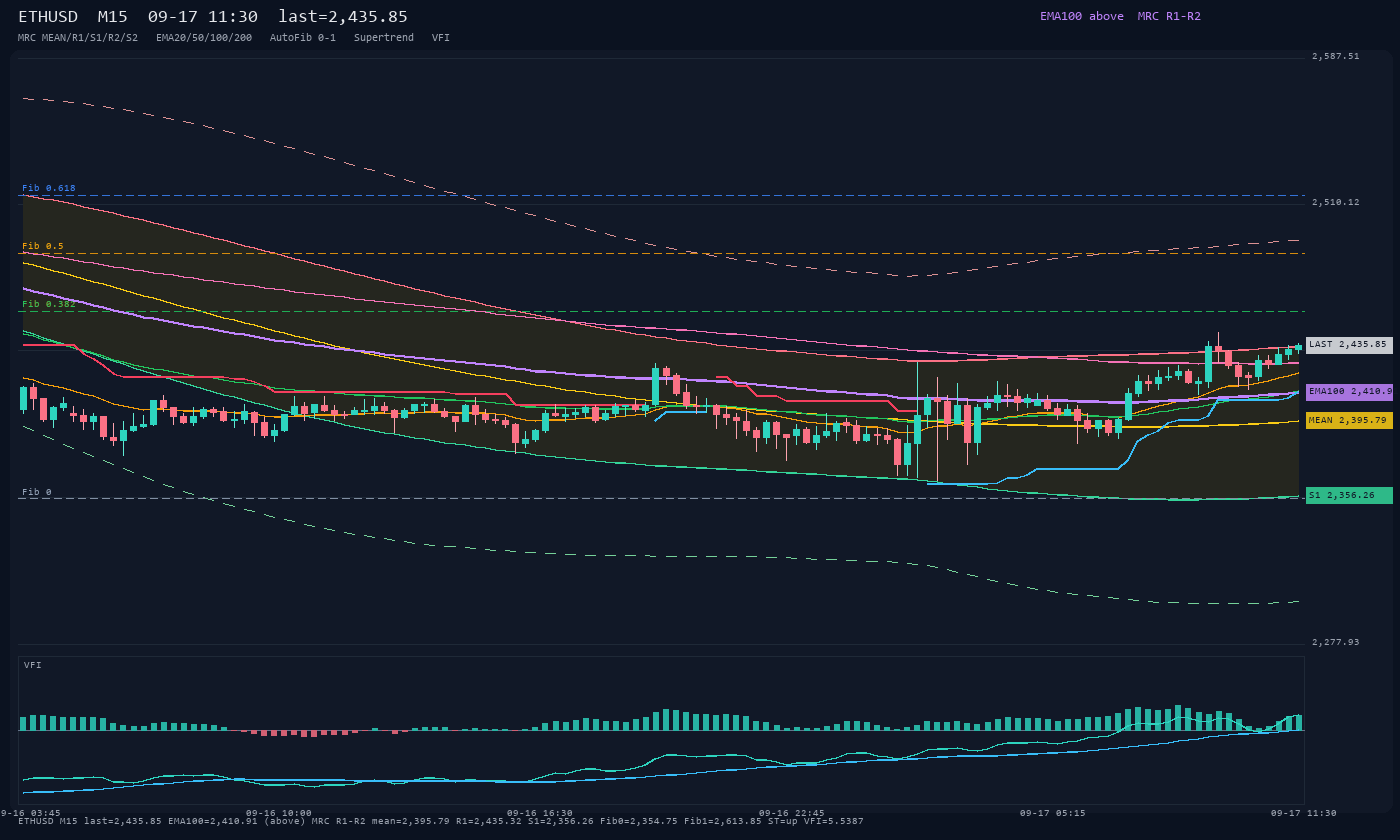
Task: Click the 2,277.93 price axis label
Action: coord(1336,642)
